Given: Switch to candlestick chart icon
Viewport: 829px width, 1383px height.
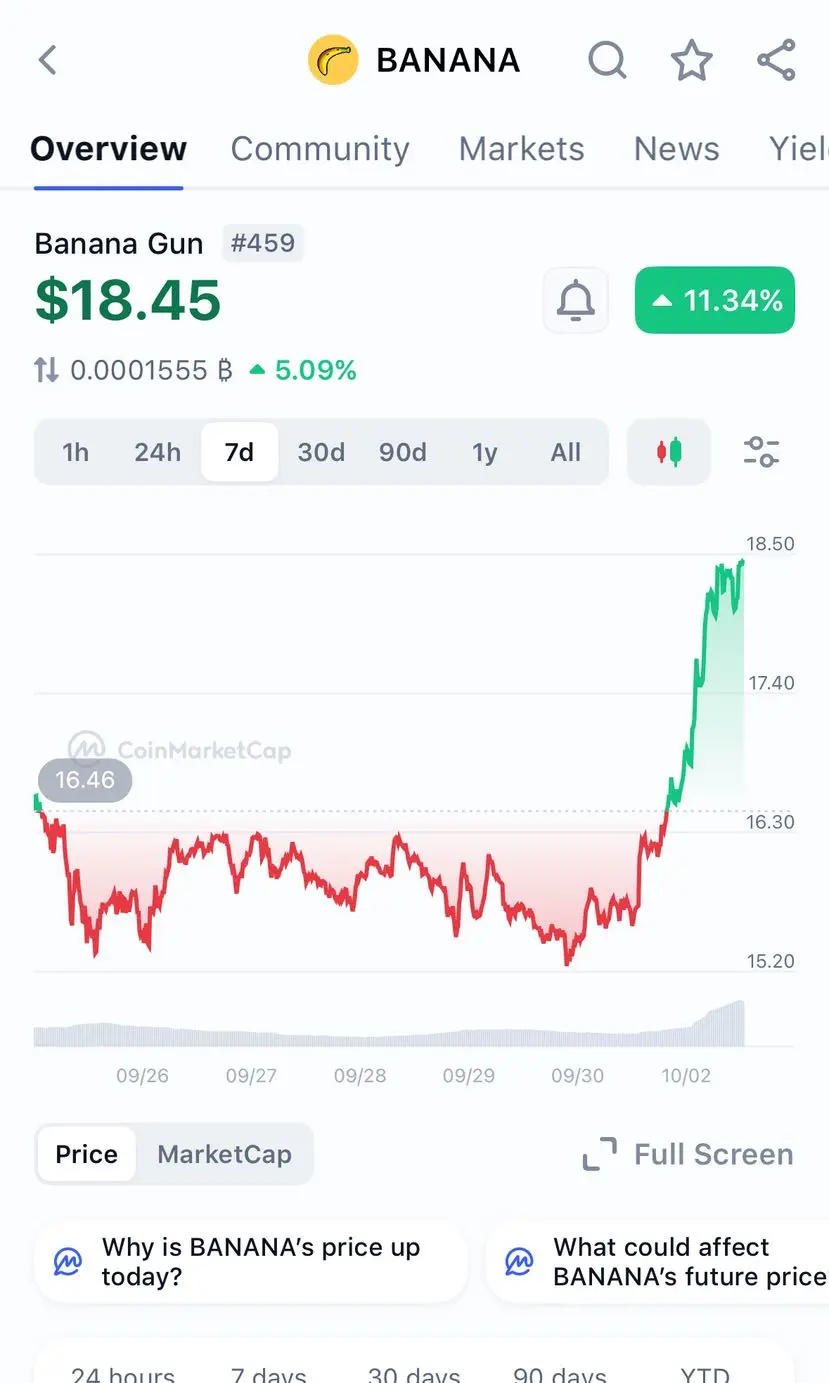Looking at the screenshot, I should point(669,452).
